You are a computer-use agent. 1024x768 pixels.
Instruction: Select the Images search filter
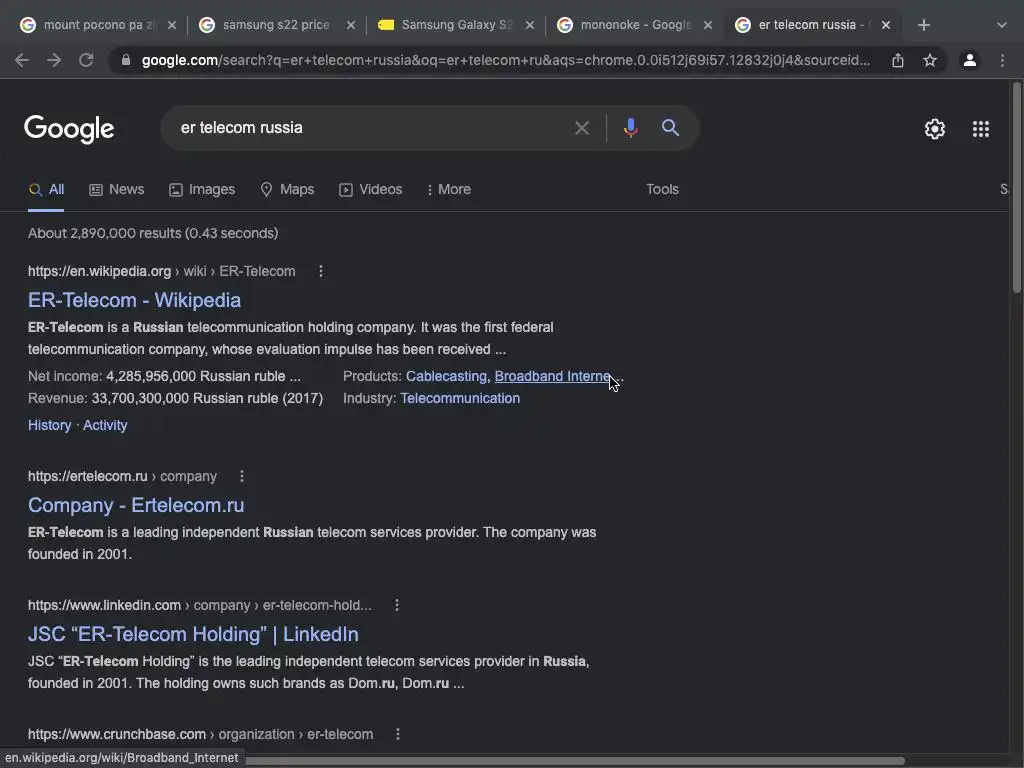pyautogui.click(x=202, y=189)
